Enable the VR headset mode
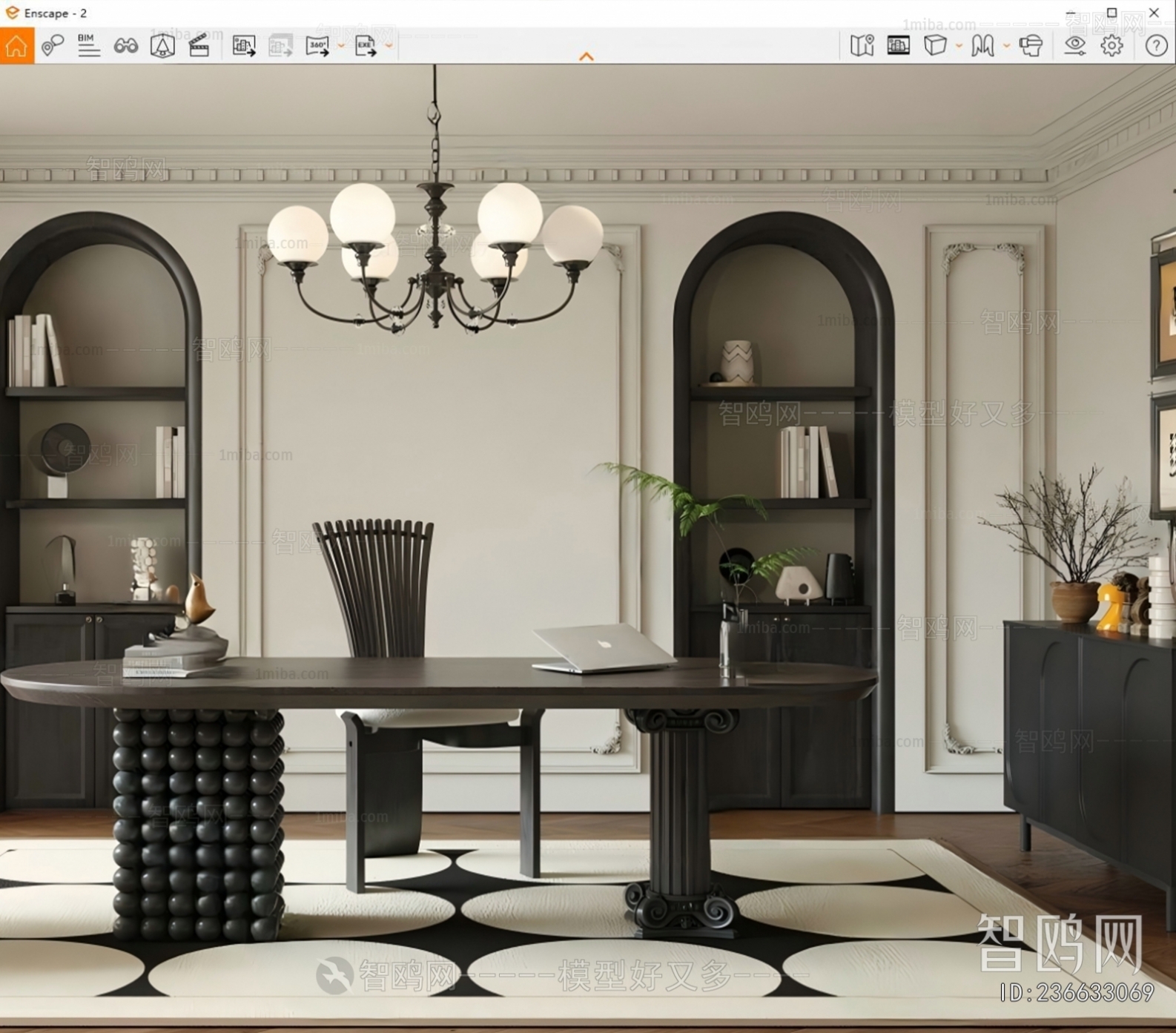The height and width of the screenshot is (1033, 1176). coord(1031,46)
